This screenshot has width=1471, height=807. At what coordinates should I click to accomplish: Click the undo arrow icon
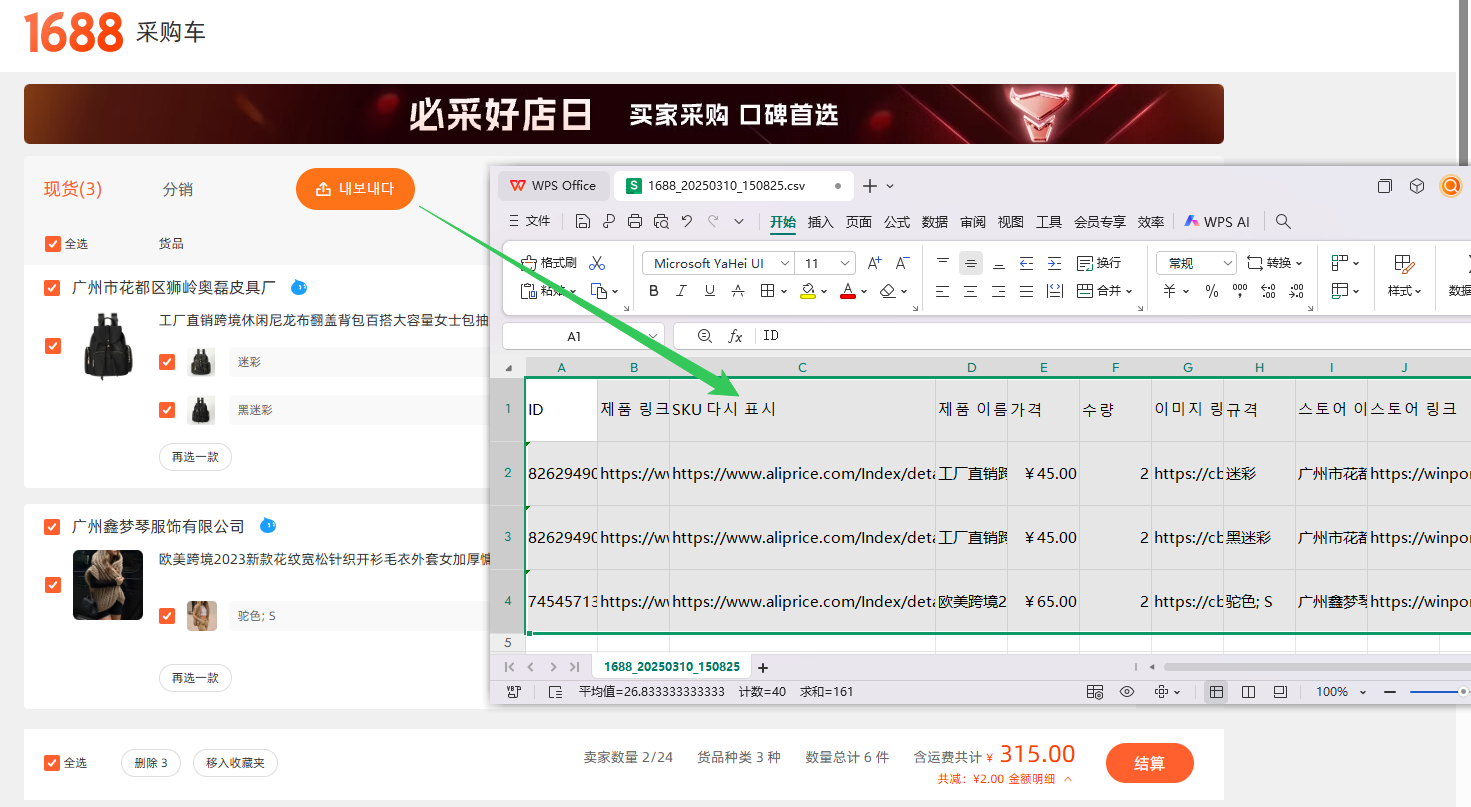point(687,222)
